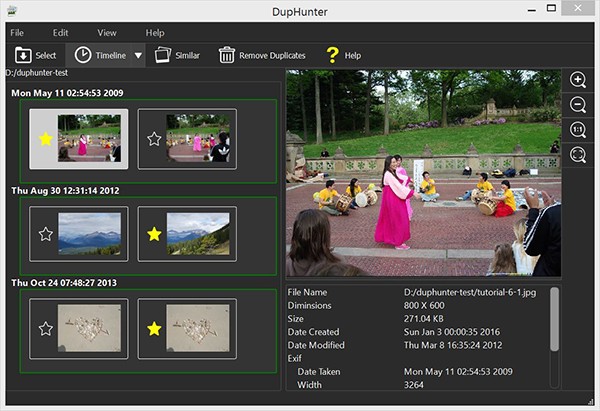Expand the Timeline dropdown arrow
600x411 pixels.
[138, 55]
